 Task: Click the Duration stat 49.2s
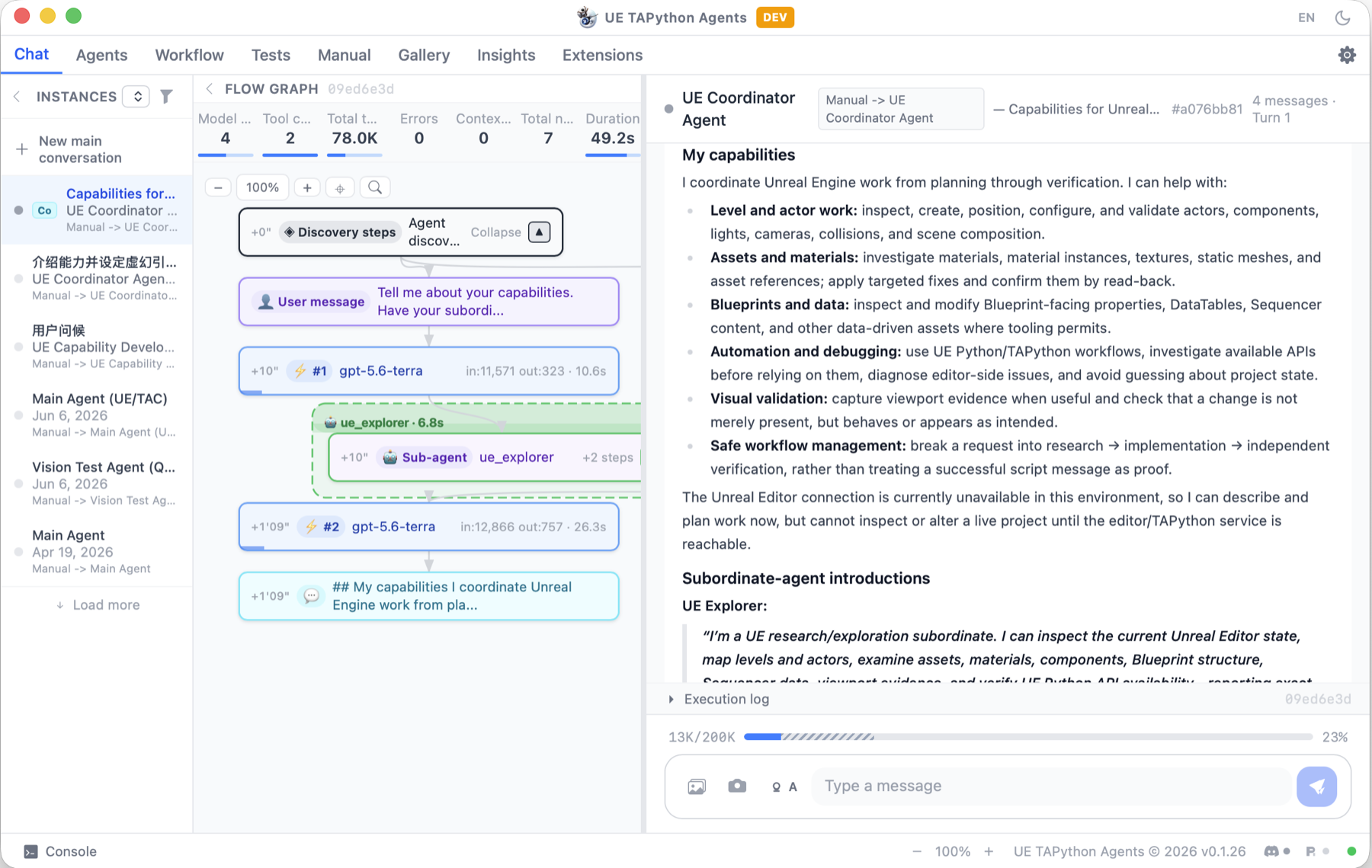click(612, 133)
